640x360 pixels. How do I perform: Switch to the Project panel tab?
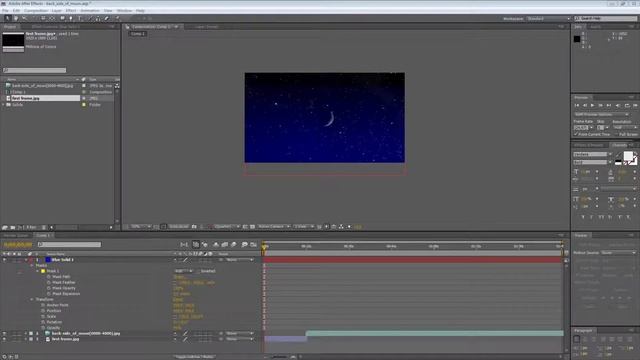[x=10, y=27]
